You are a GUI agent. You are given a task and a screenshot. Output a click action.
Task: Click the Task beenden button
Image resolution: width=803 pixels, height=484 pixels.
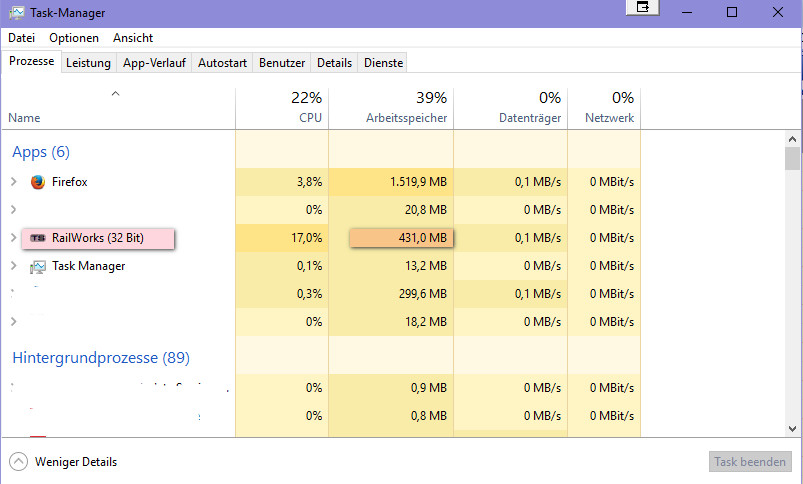pos(751,462)
